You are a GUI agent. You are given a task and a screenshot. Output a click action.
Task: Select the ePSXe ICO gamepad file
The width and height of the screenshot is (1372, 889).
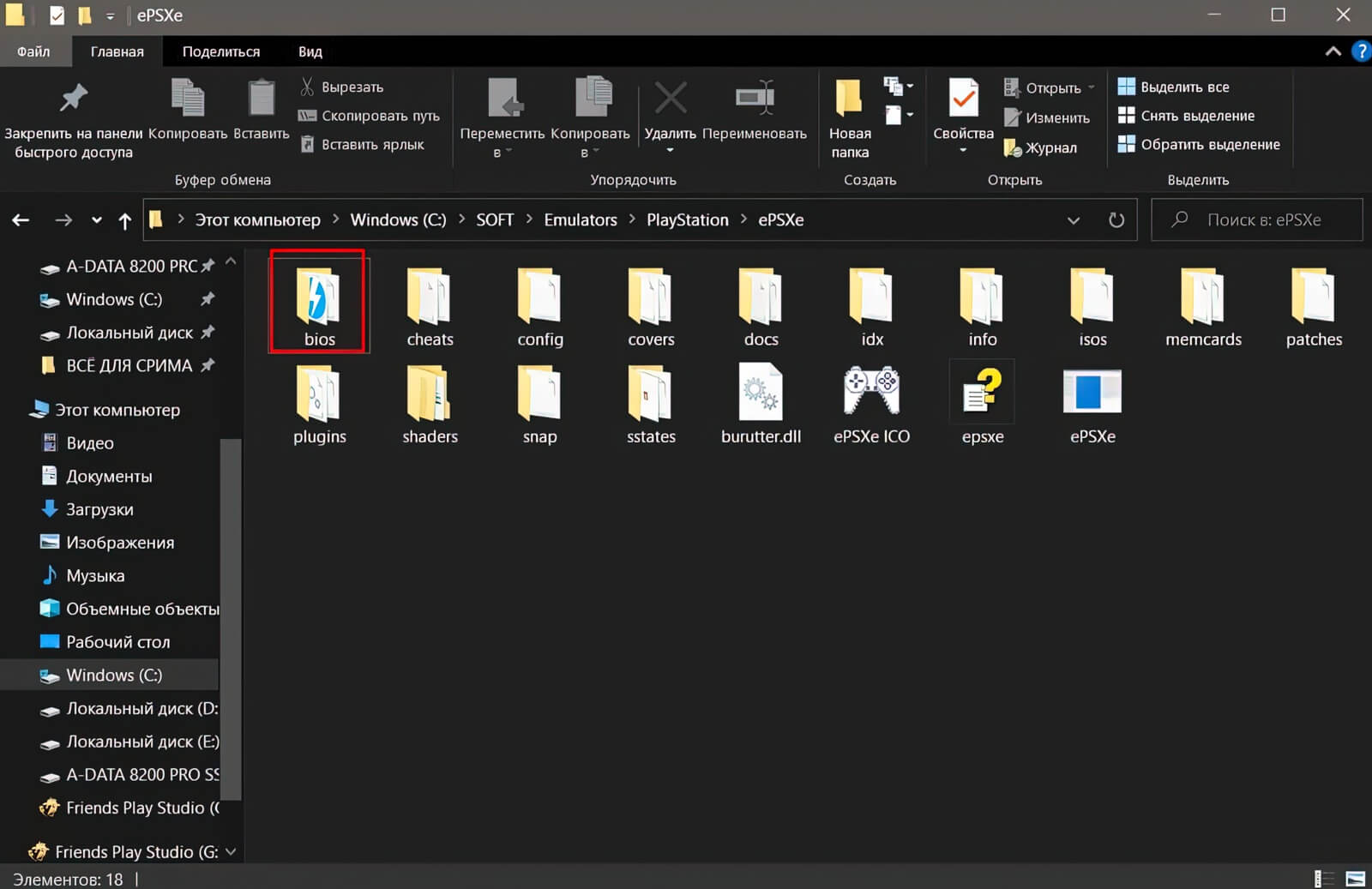click(872, 404)
